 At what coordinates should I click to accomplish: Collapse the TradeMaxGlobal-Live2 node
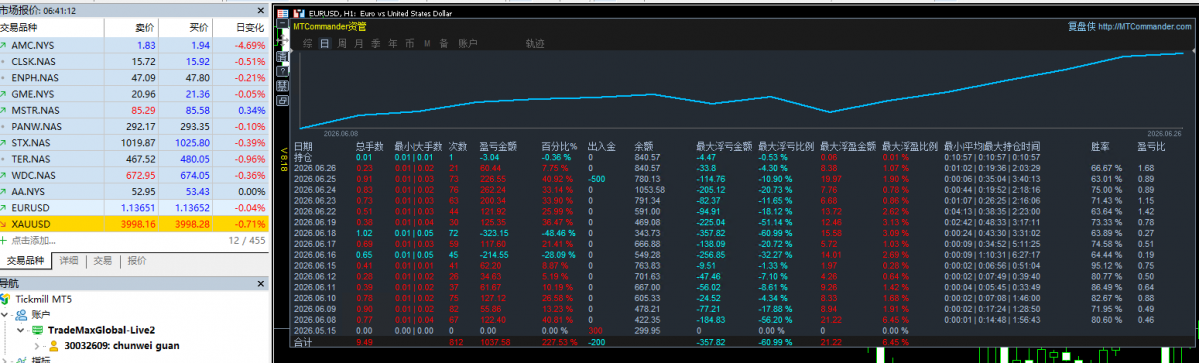[x=22, y=329]
